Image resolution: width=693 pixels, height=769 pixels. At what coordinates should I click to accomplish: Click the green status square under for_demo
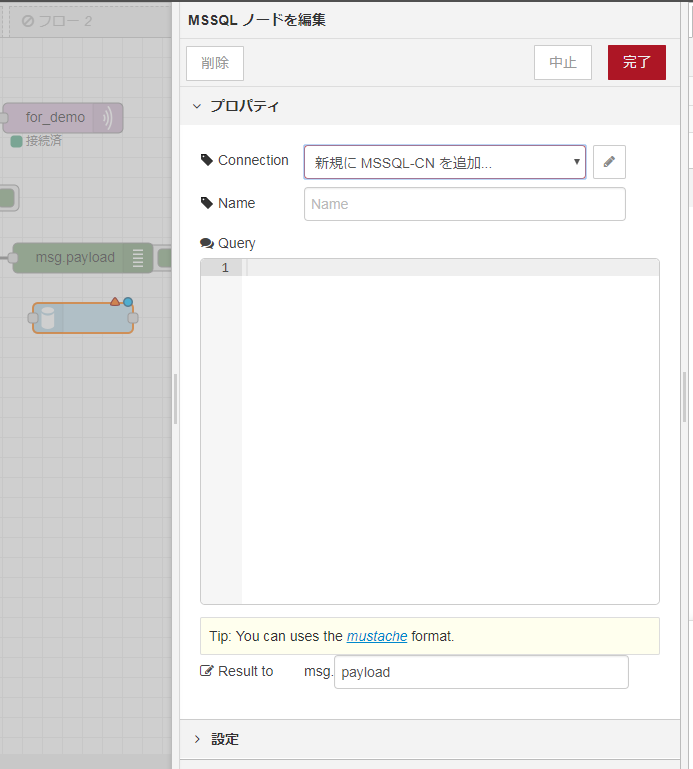click(16, 142)
